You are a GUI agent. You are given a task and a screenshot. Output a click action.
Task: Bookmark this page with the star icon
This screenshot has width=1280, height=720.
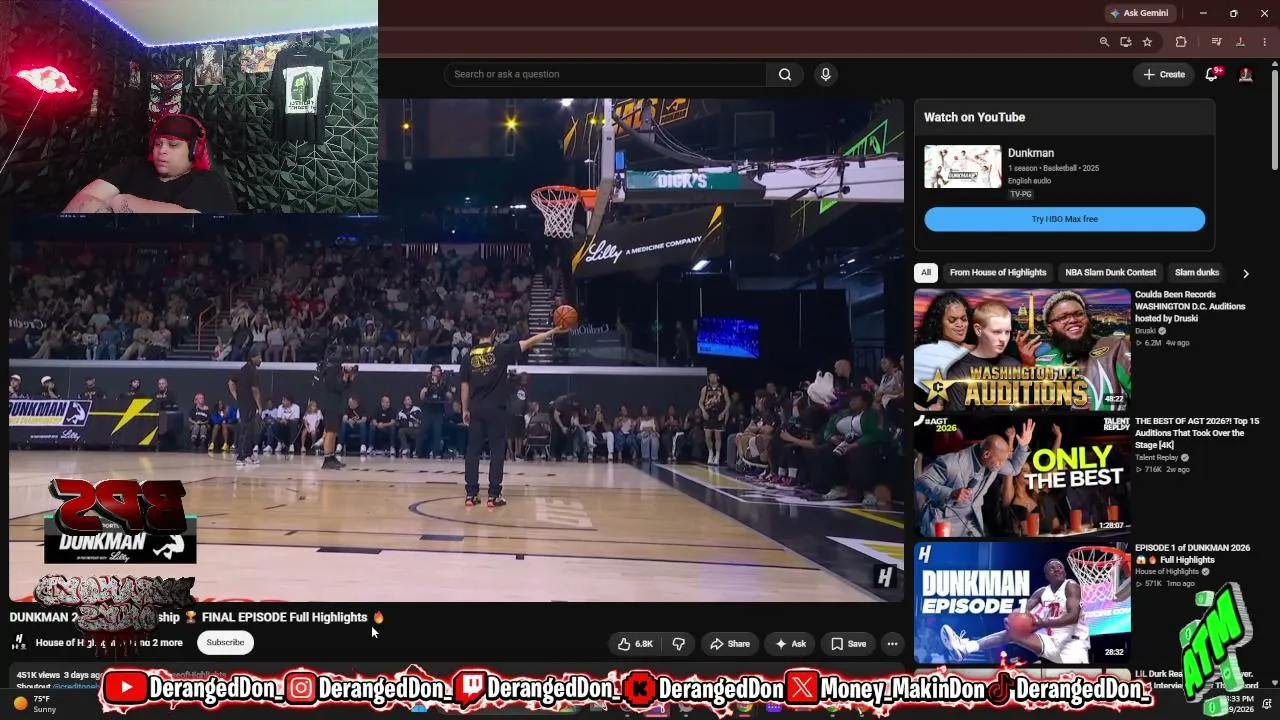[1147, 42]
